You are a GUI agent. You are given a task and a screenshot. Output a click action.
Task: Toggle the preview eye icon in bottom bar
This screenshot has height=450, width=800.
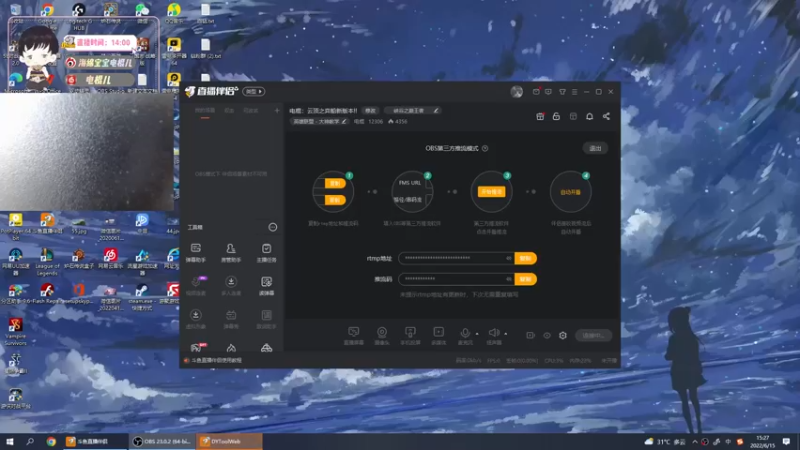click(547, 335)
